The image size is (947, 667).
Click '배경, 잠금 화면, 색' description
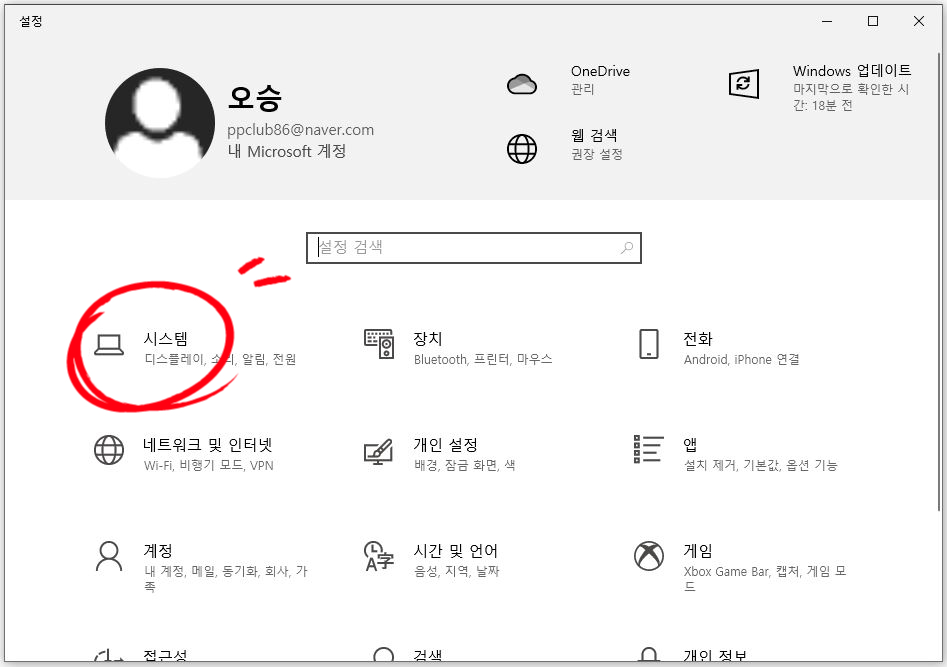(464, 465)
